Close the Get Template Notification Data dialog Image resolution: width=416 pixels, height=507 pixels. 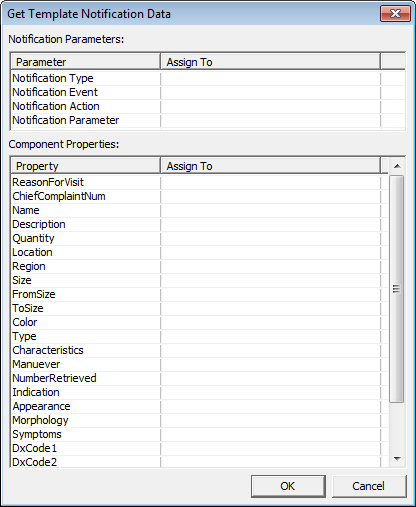click(395, 14)
